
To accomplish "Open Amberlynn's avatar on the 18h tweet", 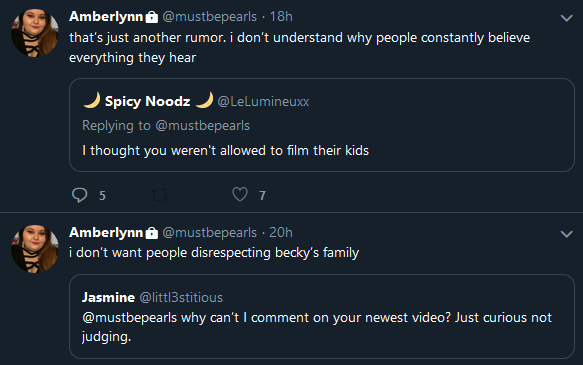I will point(35,33).
